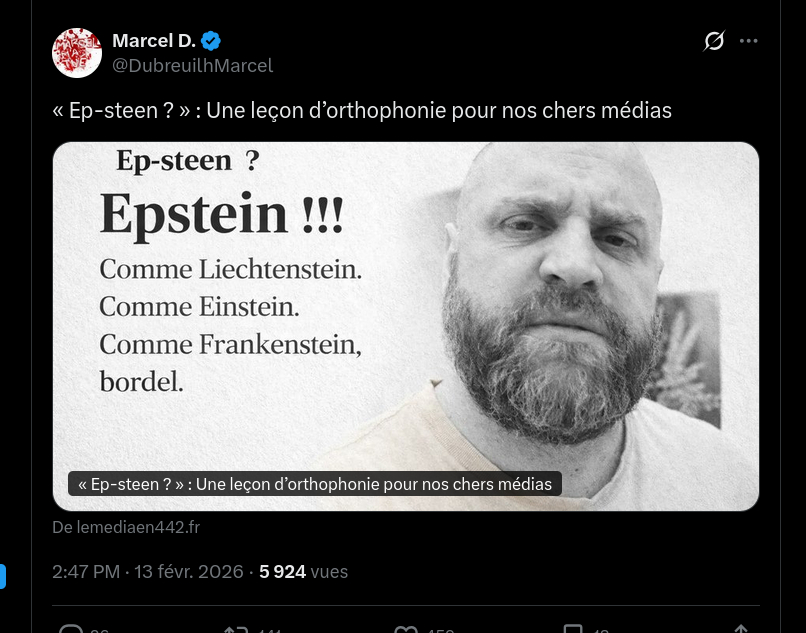Image resolution: width=806 pixels, height=633 pixels.
Task: Click the 5 924 vues view count
Action: point(303,572)
